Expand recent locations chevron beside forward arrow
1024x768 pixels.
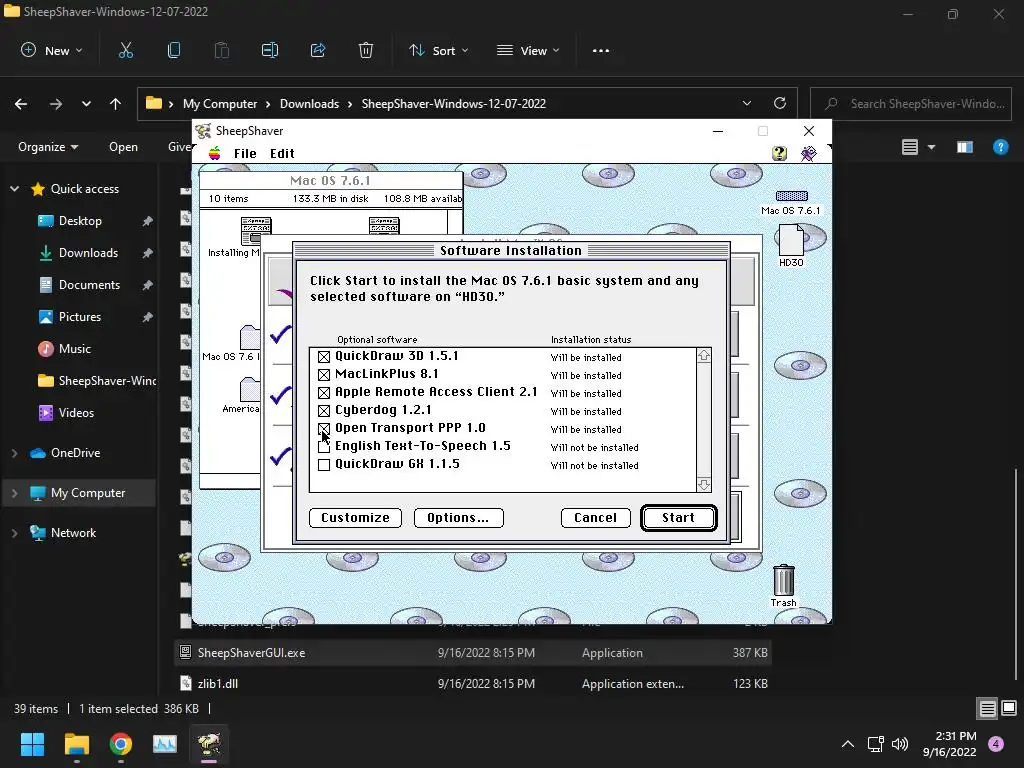click(86, 104)
